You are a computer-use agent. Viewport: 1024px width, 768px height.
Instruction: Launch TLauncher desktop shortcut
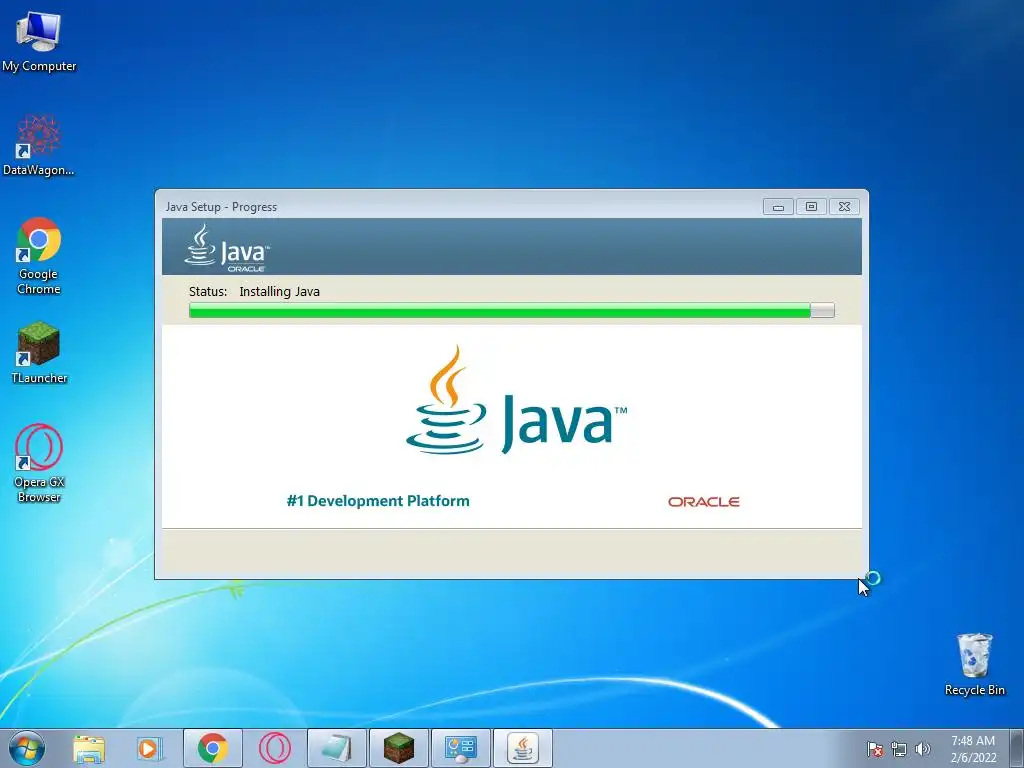(39, 352)
